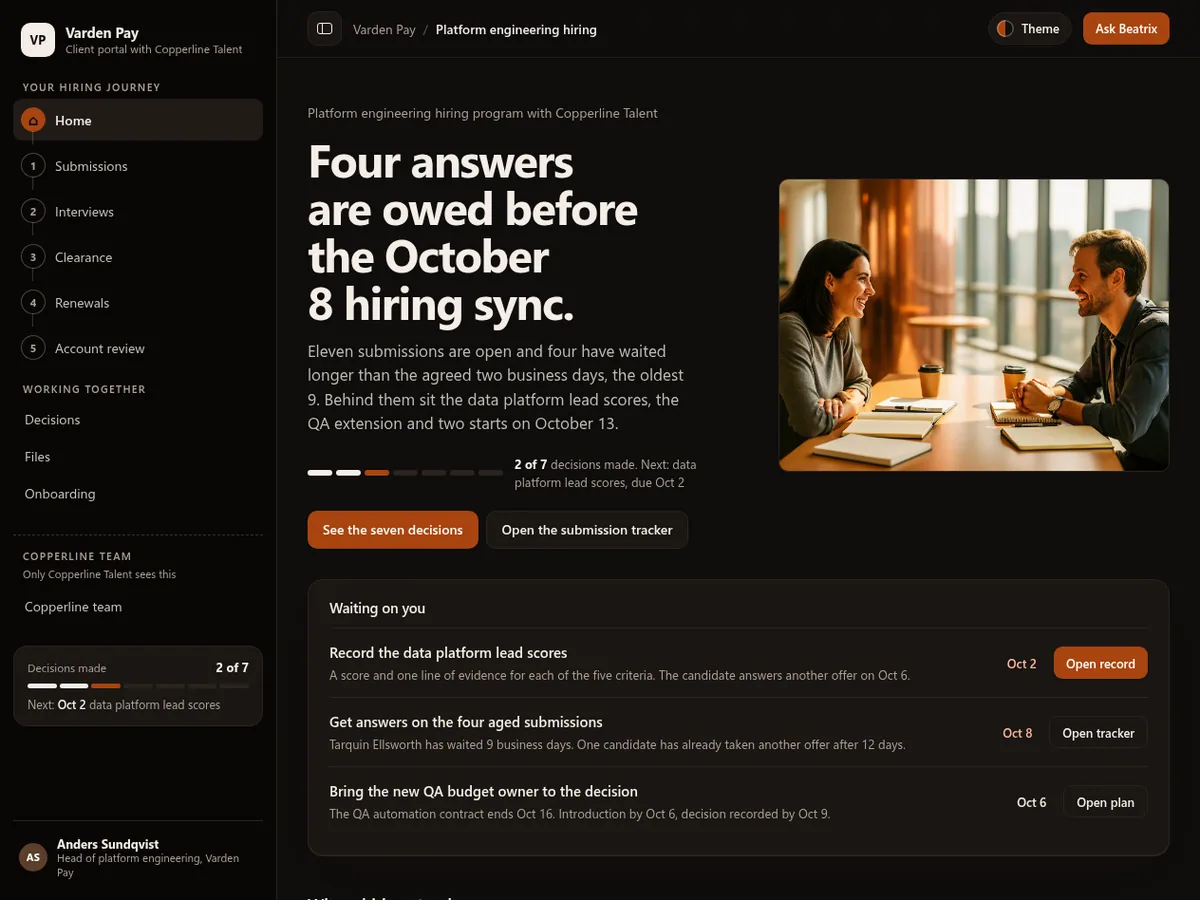The height and width of the screenshot is (900, 1200).
Task: Open Copperline team page
Action: coord(138,607)
